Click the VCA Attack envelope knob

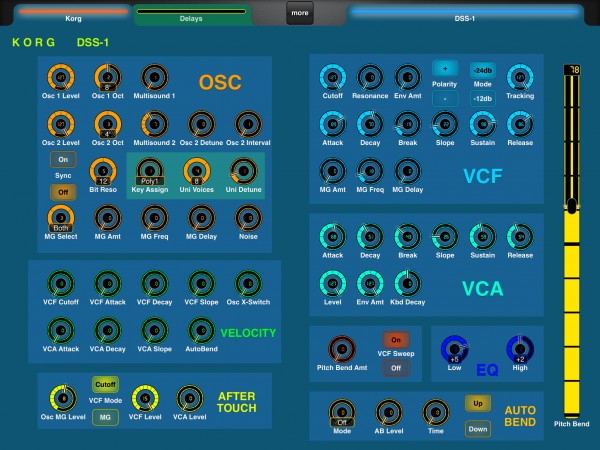[333, 236]
